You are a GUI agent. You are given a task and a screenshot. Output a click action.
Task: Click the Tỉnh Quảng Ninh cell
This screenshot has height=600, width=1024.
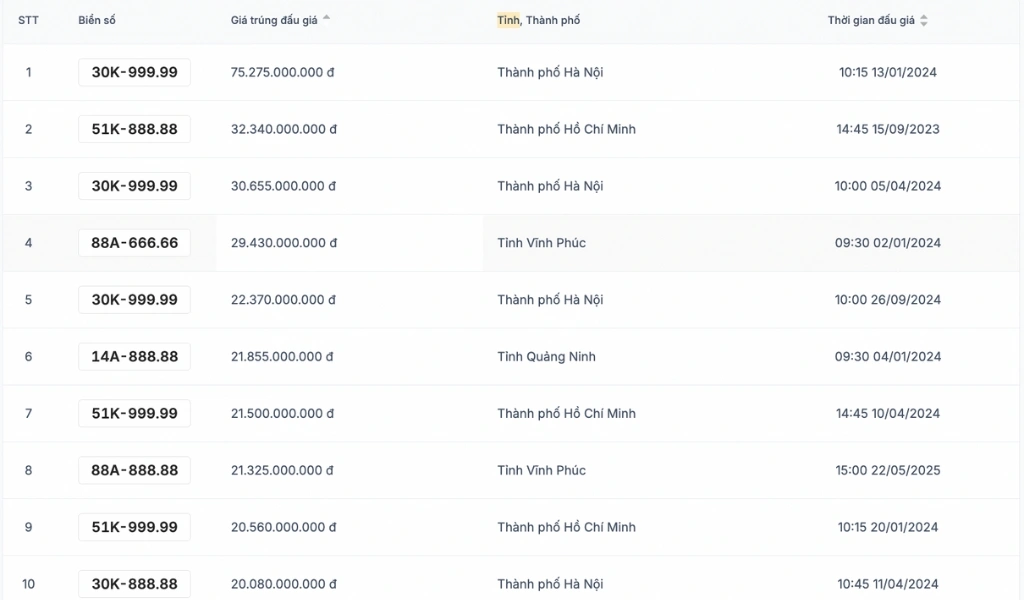pos(546,356)
